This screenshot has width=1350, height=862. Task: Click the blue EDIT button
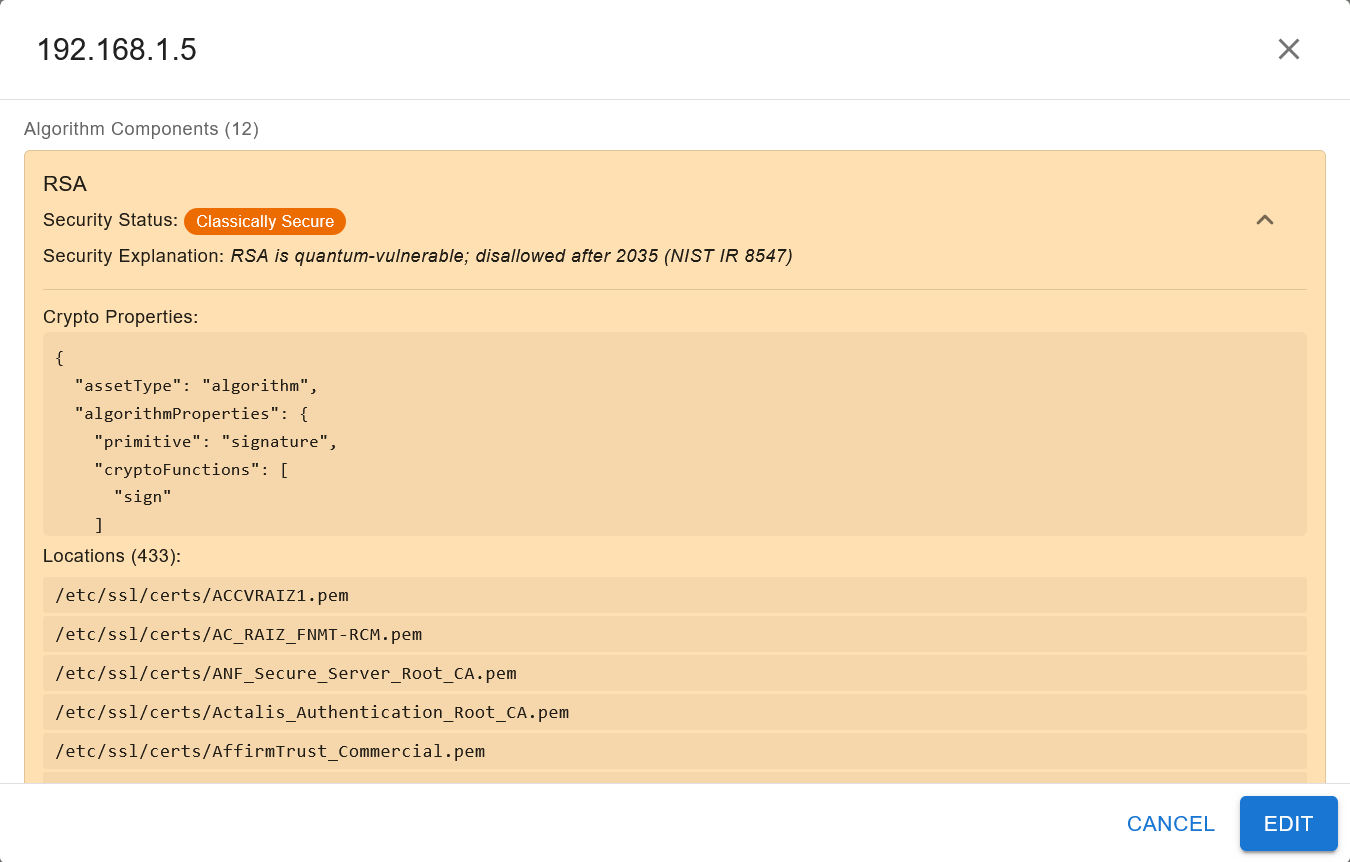1288,824
